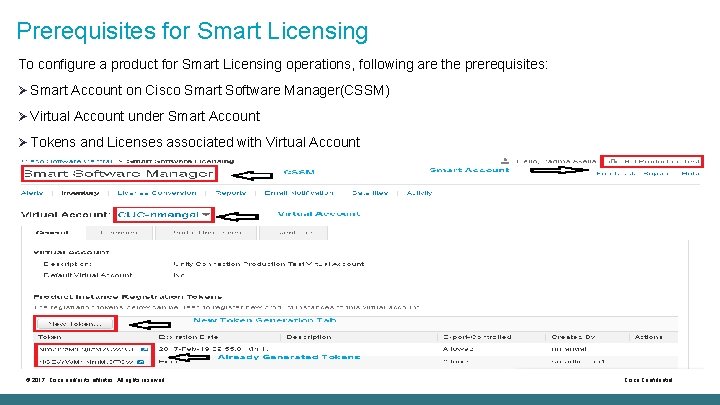
Task: Click the first row's Created By cell
Action: click(x=569, y=349)
